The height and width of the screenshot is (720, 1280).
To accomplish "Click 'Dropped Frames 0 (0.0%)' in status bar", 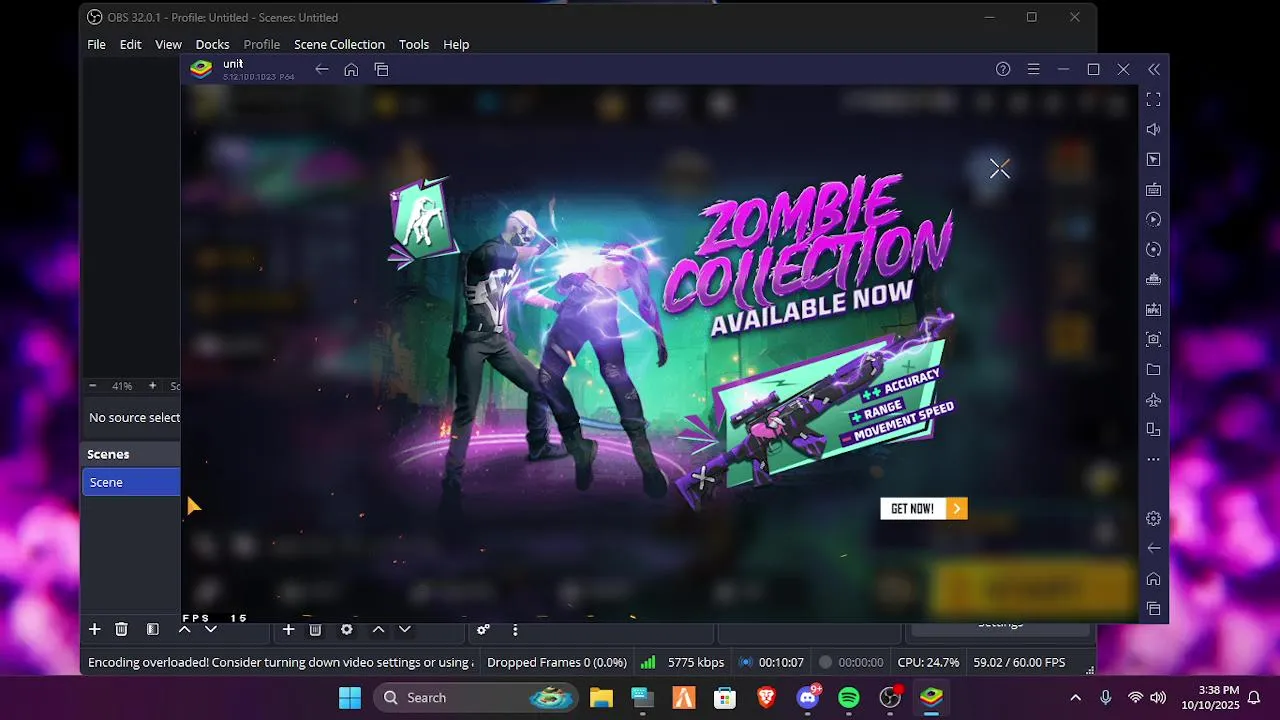I will click(557, 662).
